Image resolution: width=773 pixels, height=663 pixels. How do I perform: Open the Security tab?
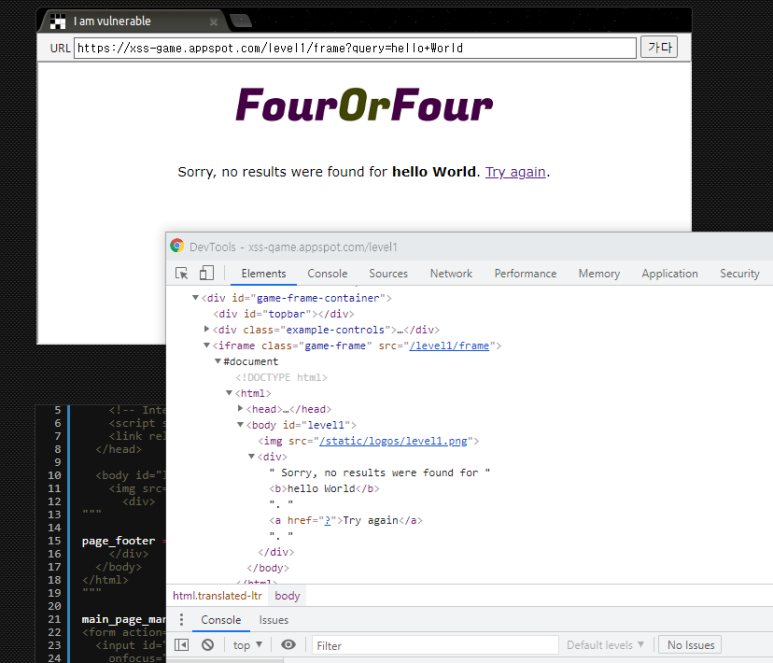739,274
